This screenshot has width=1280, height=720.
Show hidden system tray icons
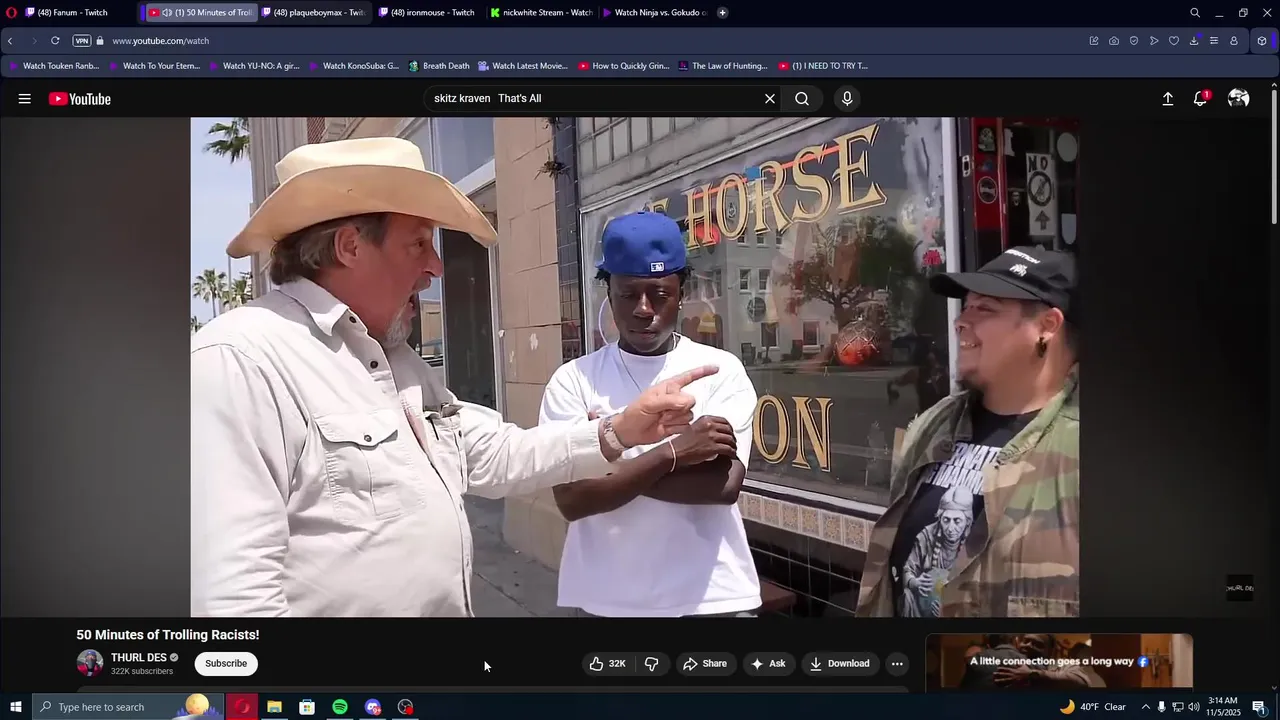click(1146, 707)
